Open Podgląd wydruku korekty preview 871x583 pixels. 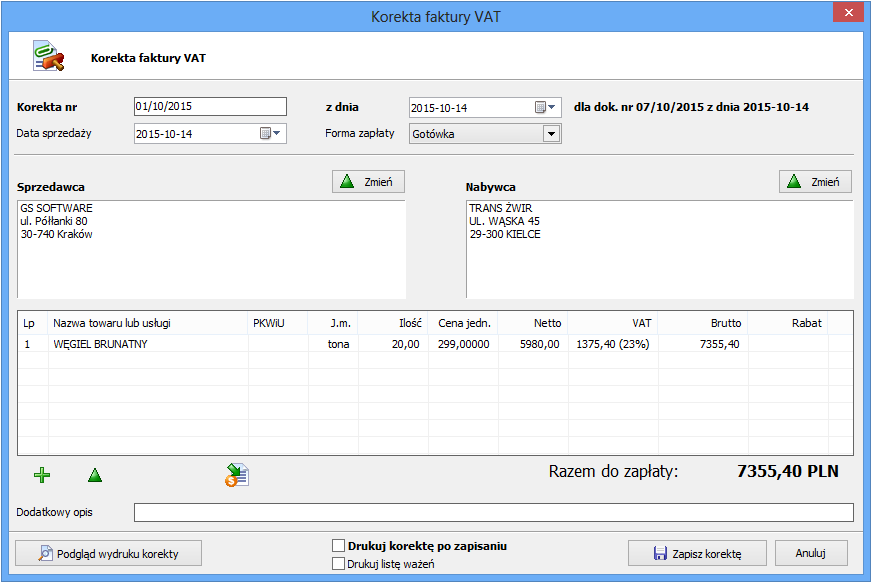[109, 553]
